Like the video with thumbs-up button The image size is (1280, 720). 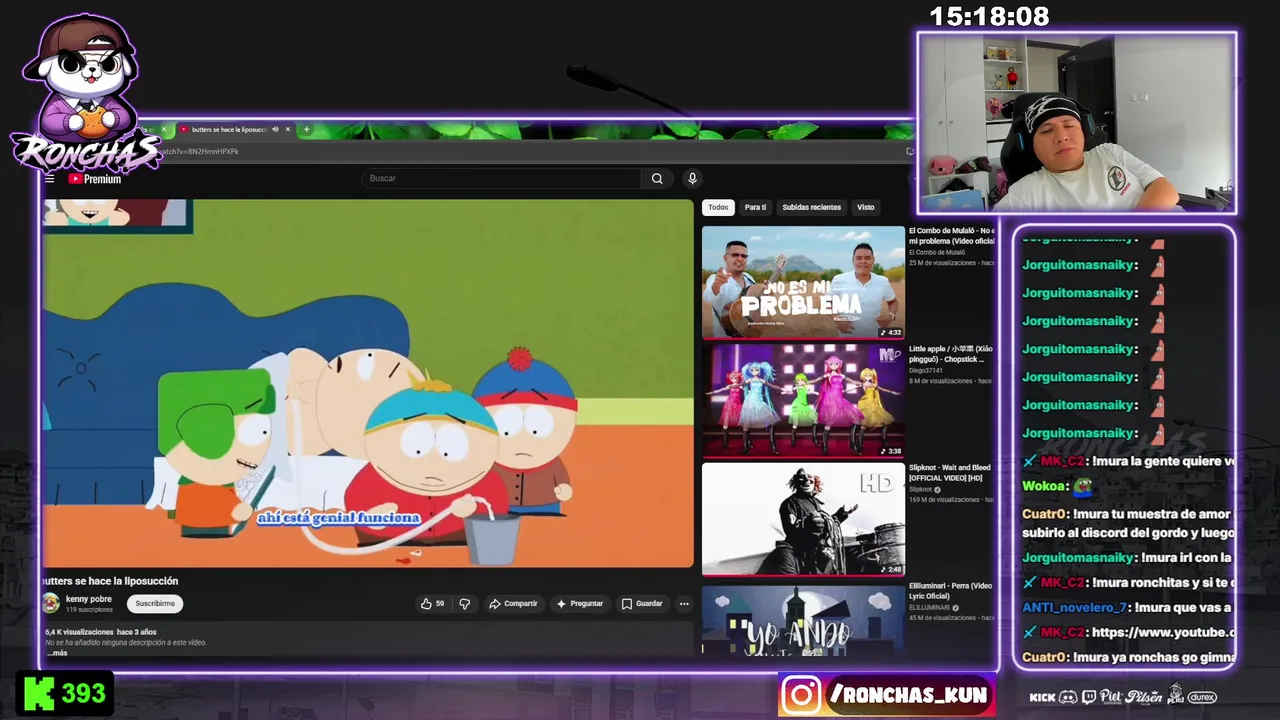[x=432, y=604]
